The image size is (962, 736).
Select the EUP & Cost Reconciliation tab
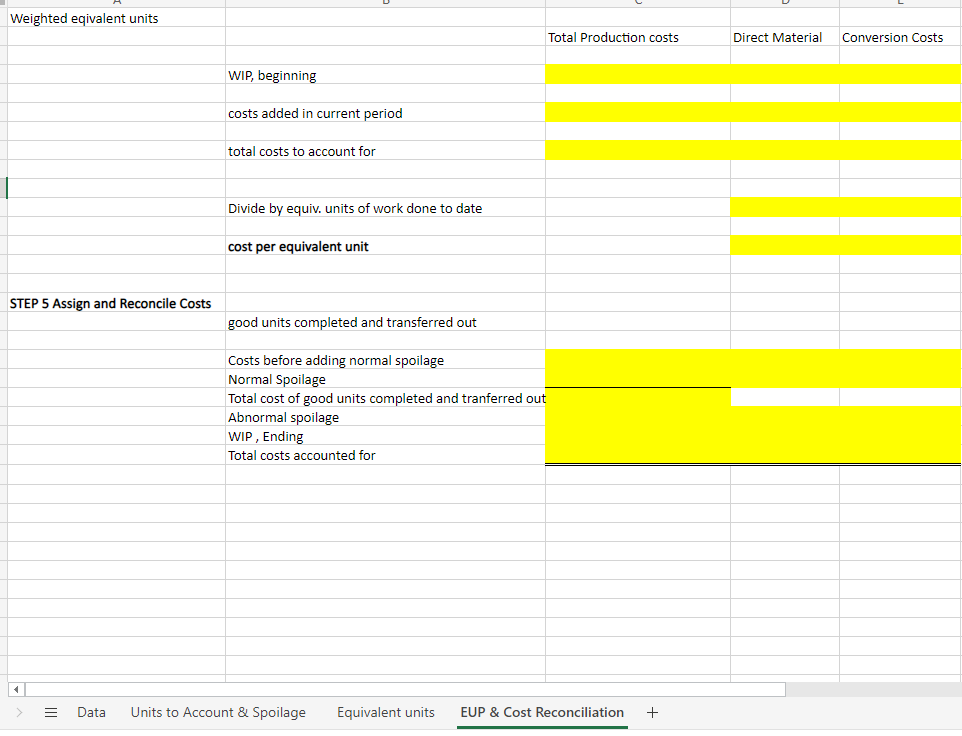tap(541, 712)
